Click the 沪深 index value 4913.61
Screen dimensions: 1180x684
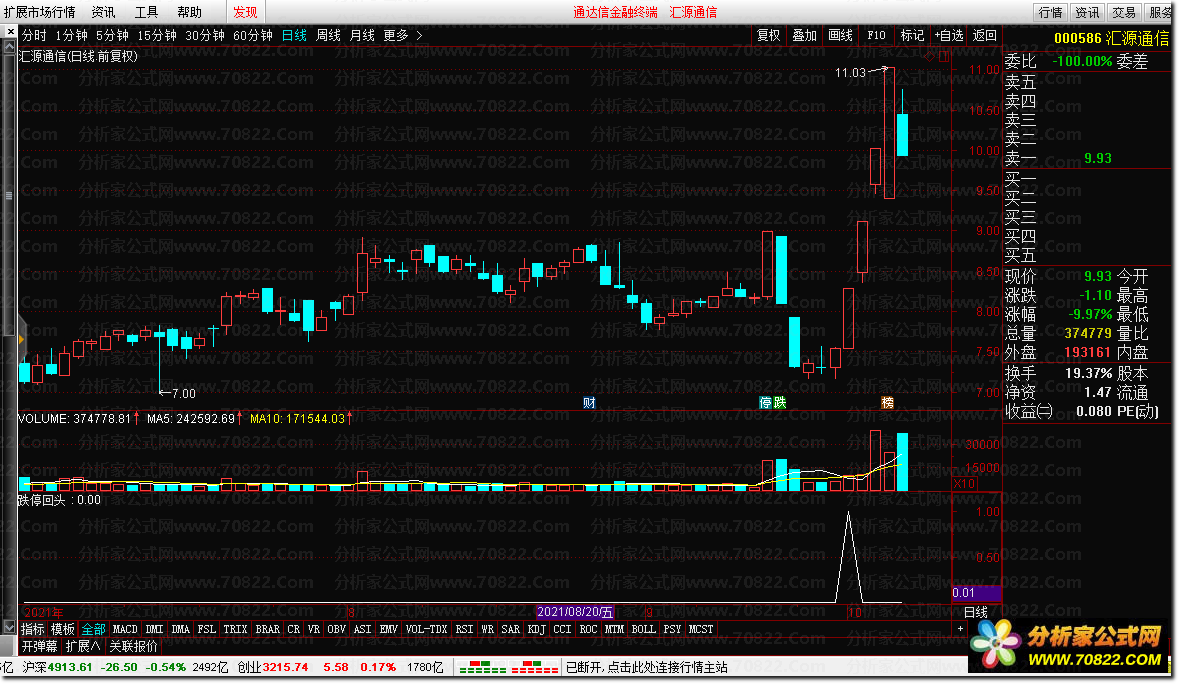coord(70,667)
